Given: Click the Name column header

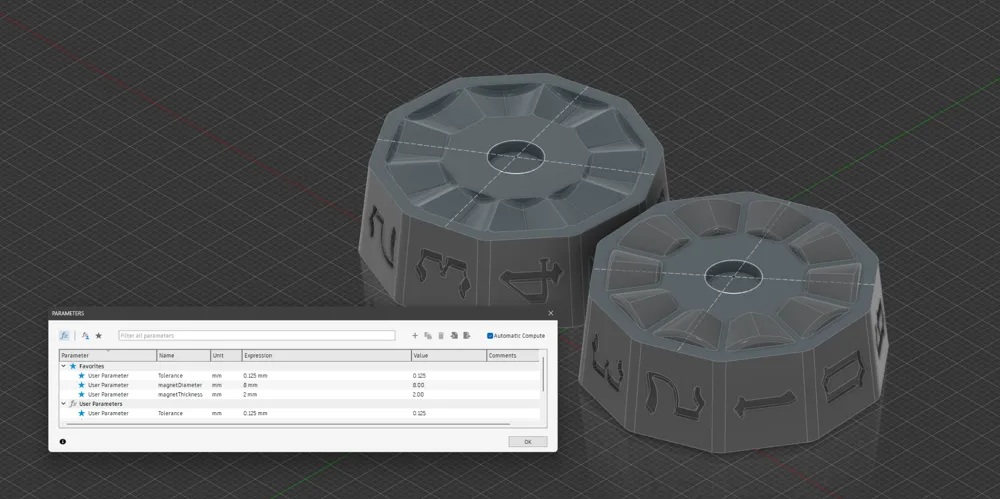Looking at the screenshot, I should tap(182, 355).
